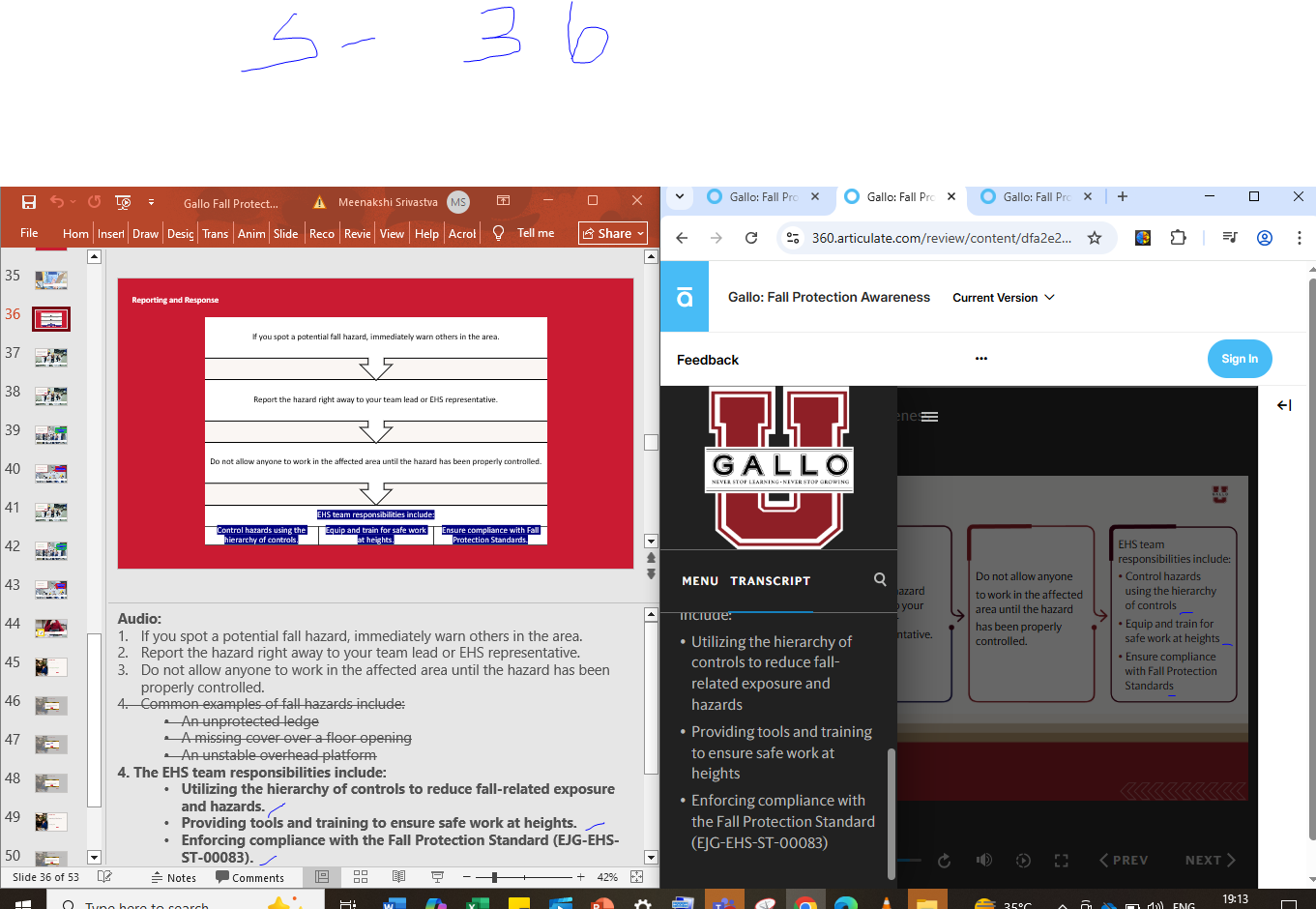Click the PowerPoint zoom slider handle
The width and height of the screenshot is (1316, 909).
coord(494,877)
